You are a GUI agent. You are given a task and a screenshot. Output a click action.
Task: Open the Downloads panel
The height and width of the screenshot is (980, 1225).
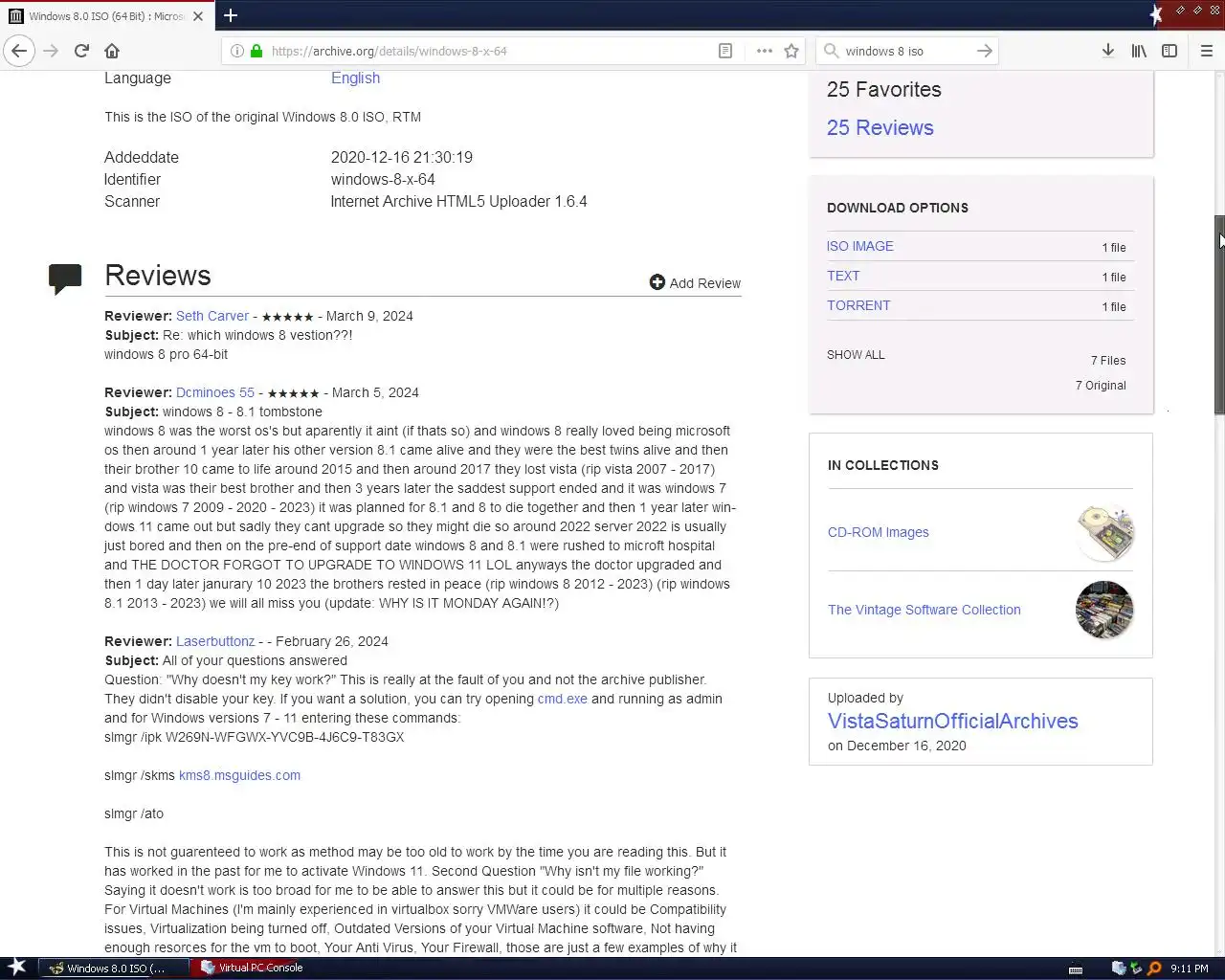1107,51
